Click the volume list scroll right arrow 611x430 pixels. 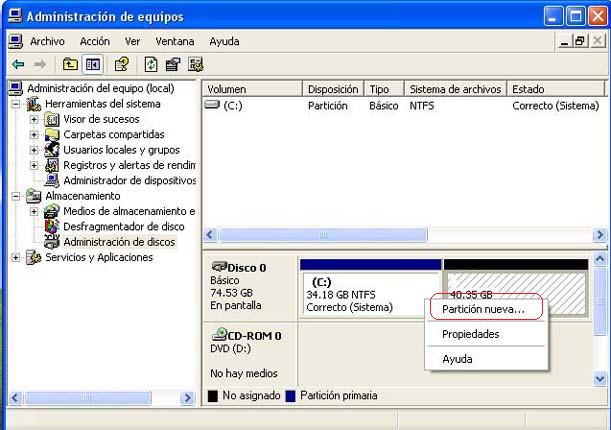[599, 235]
